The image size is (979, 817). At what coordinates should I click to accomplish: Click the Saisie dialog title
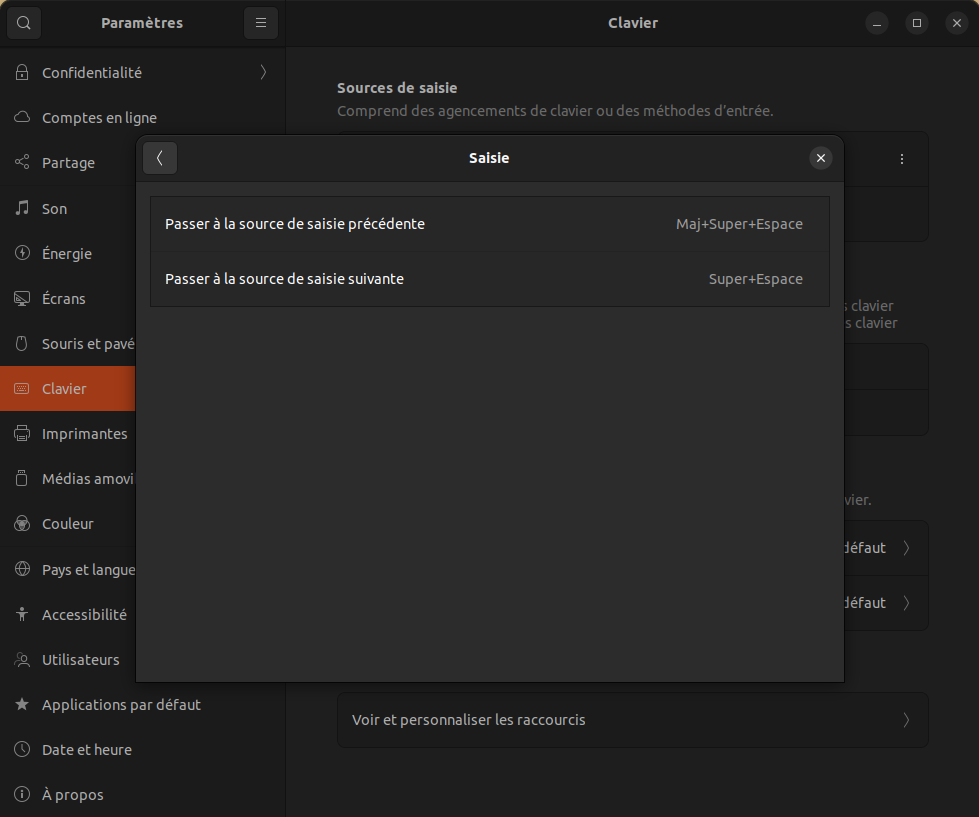(489, 158)
